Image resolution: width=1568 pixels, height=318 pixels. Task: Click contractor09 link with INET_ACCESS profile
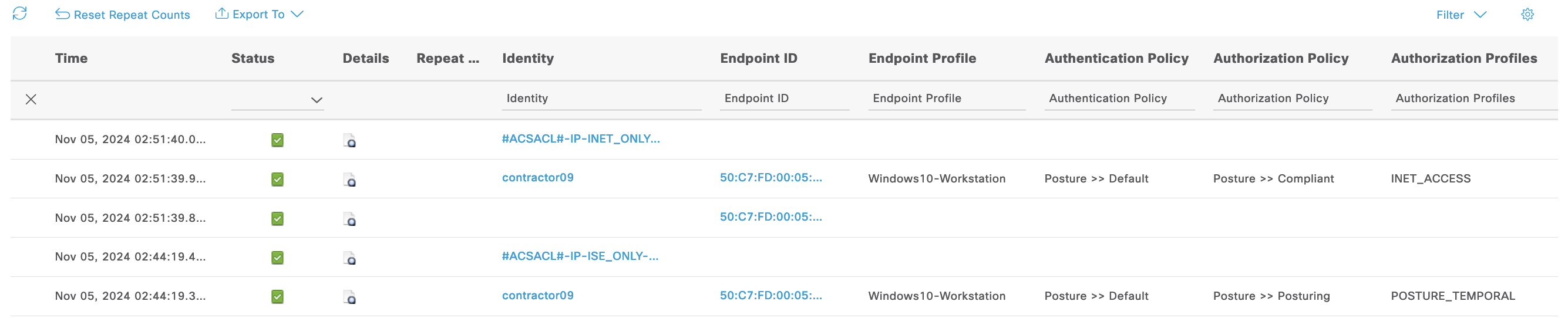coord(537,178)
